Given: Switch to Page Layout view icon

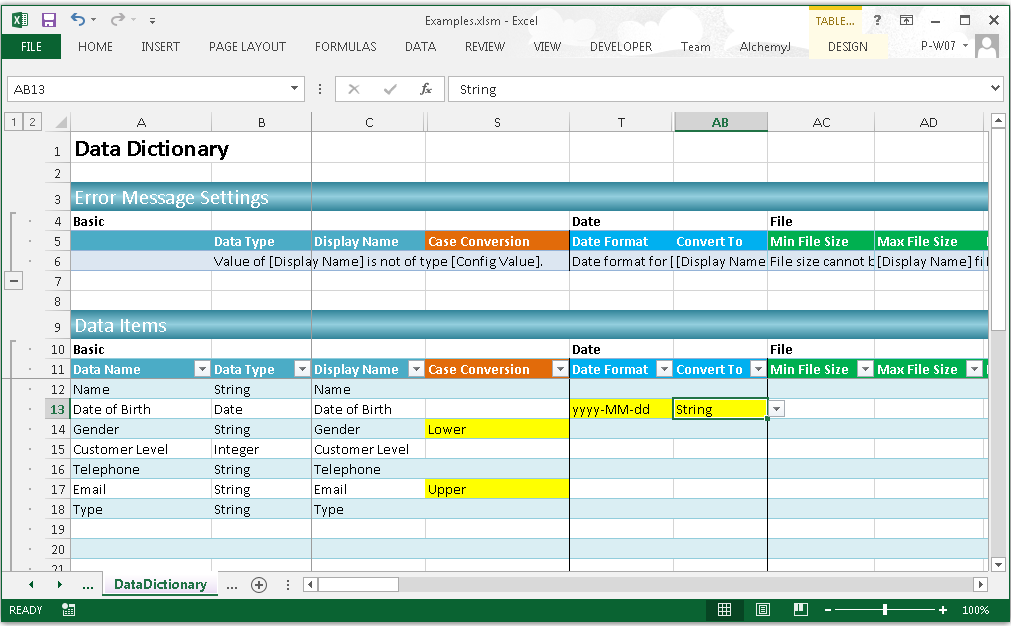Looking at the screenshot, I should [x=763, y=610].
